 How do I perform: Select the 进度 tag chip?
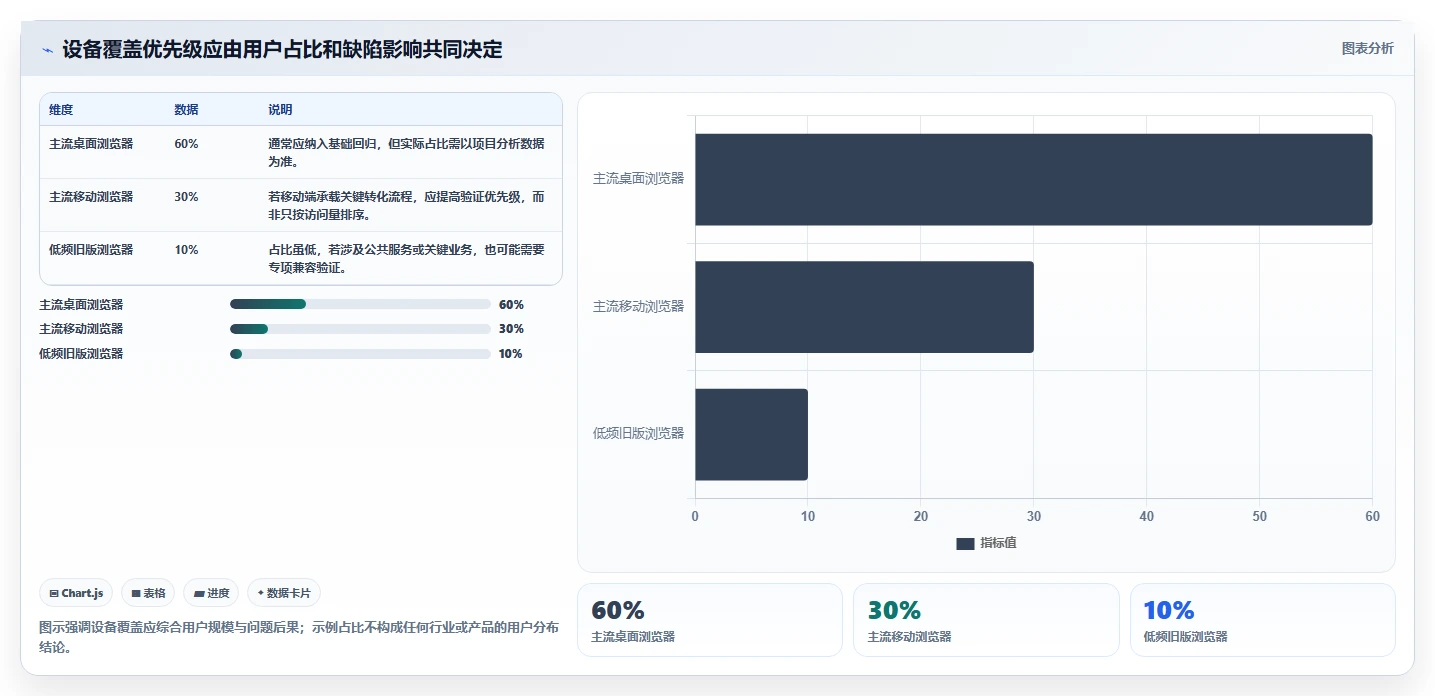(211, 593)
